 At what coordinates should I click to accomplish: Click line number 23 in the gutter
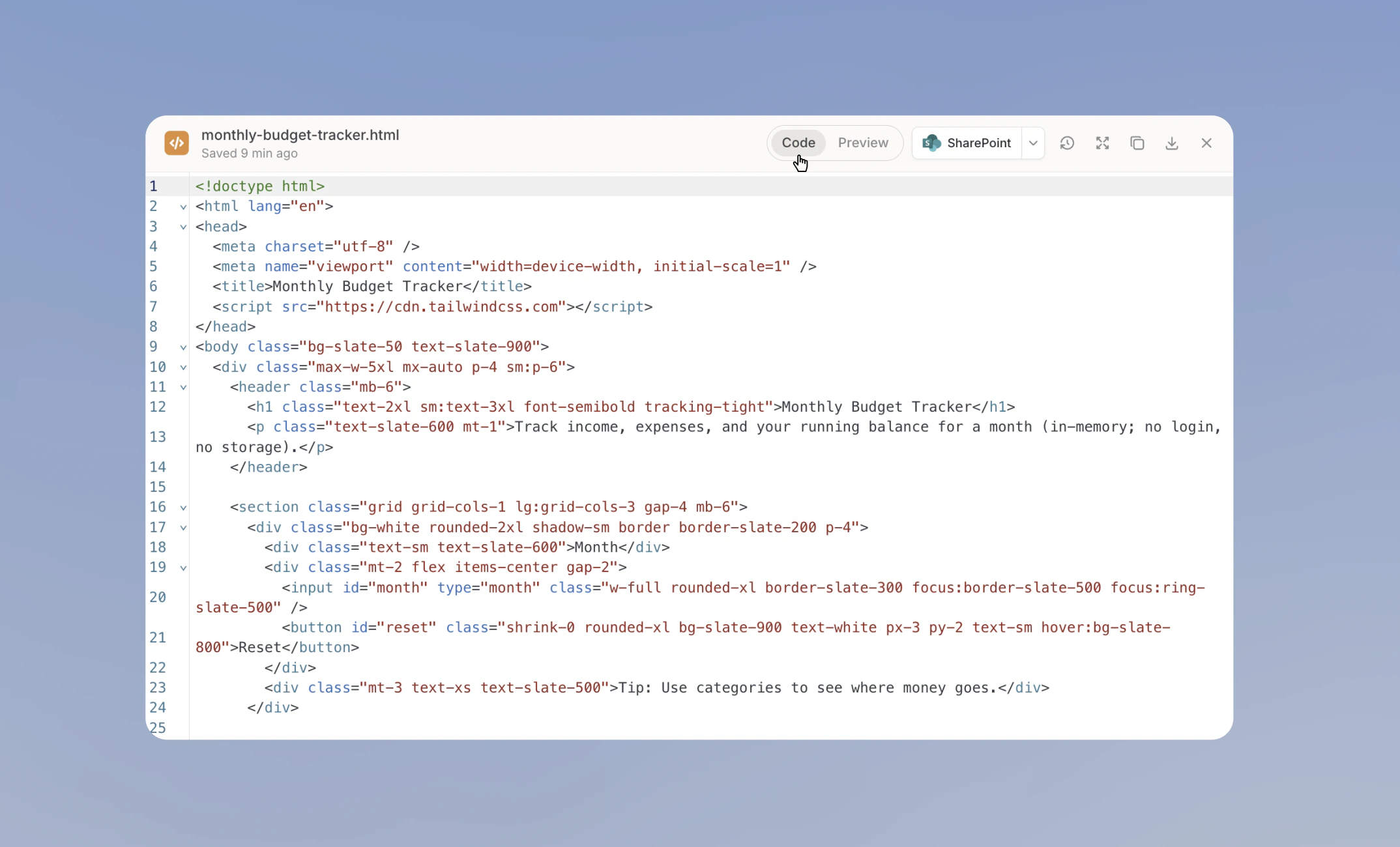[158, 688]
